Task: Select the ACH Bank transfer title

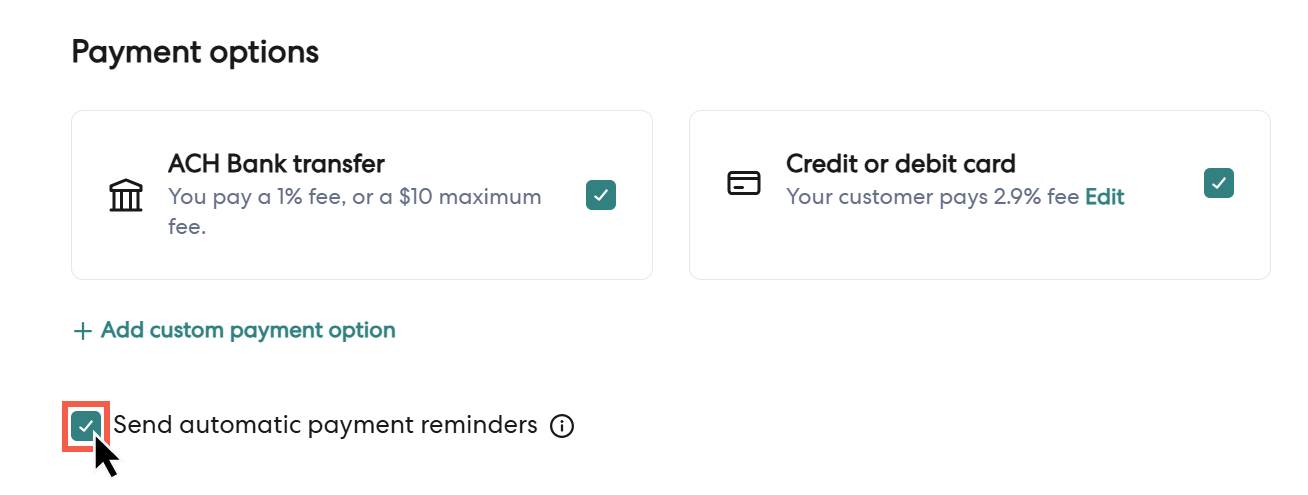Action: click(276, 164)
